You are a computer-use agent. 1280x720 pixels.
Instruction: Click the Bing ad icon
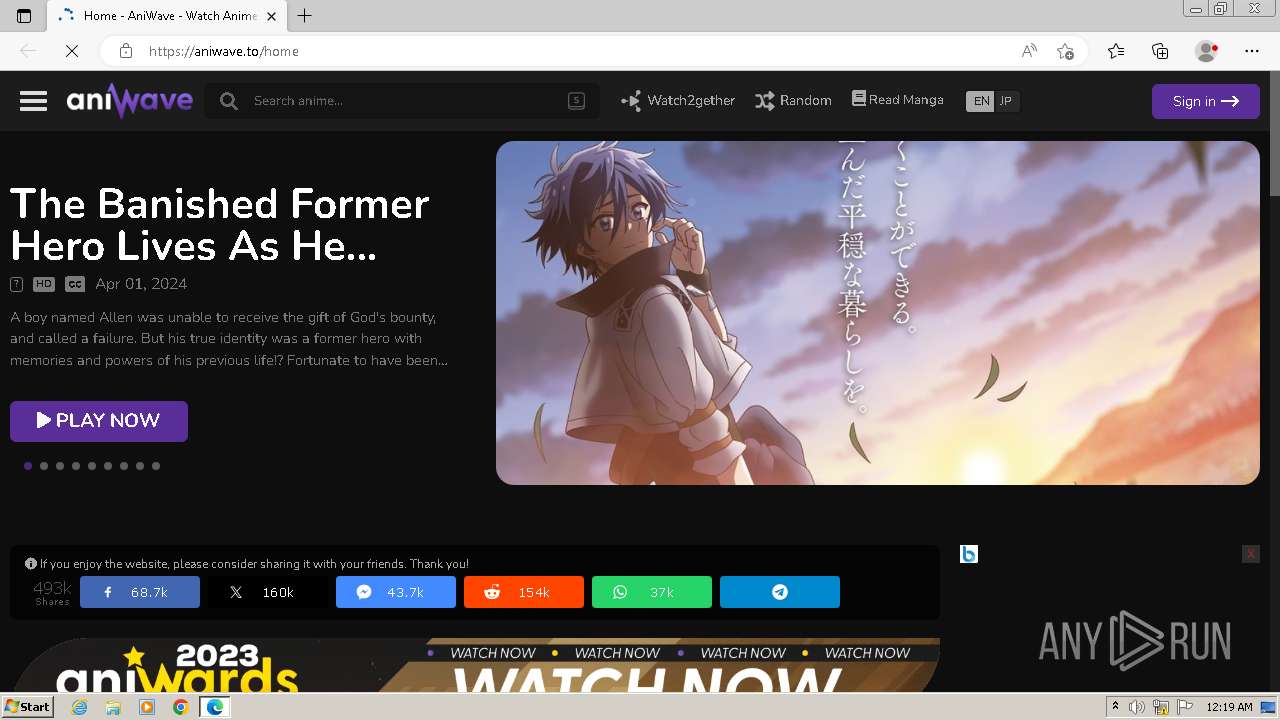(968, 554)
